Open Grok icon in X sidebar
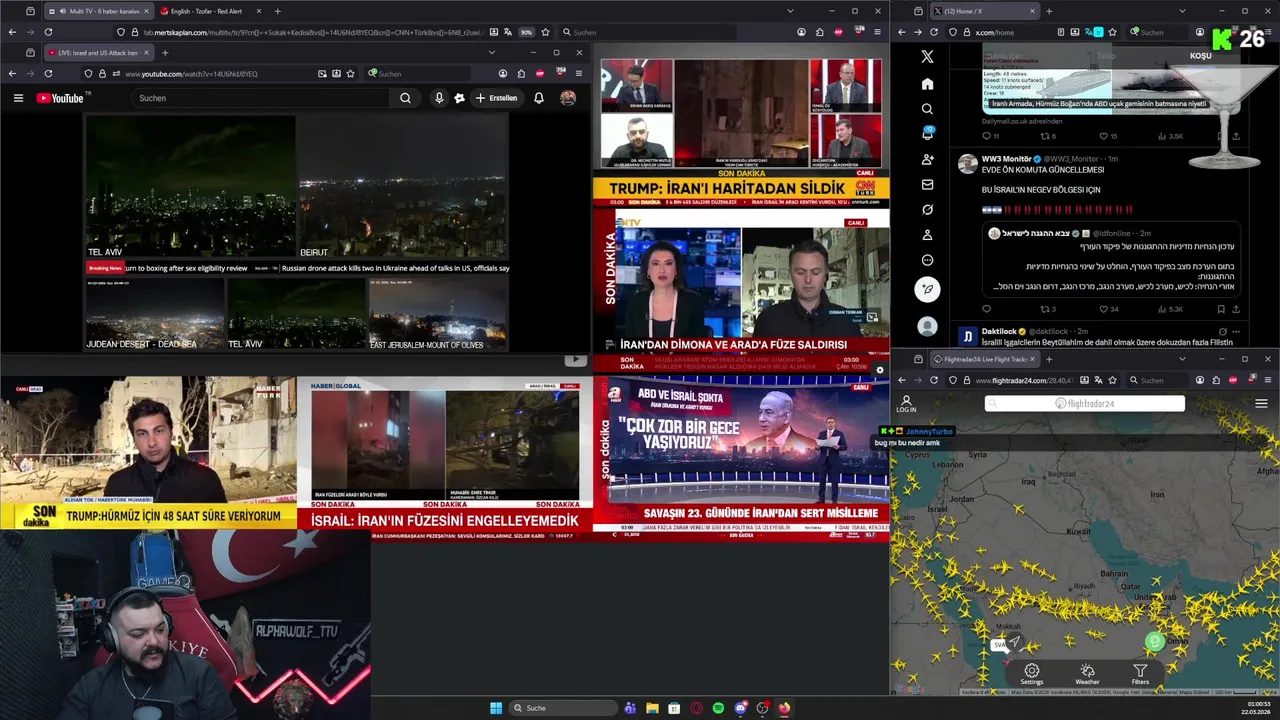 coord(927,210)
